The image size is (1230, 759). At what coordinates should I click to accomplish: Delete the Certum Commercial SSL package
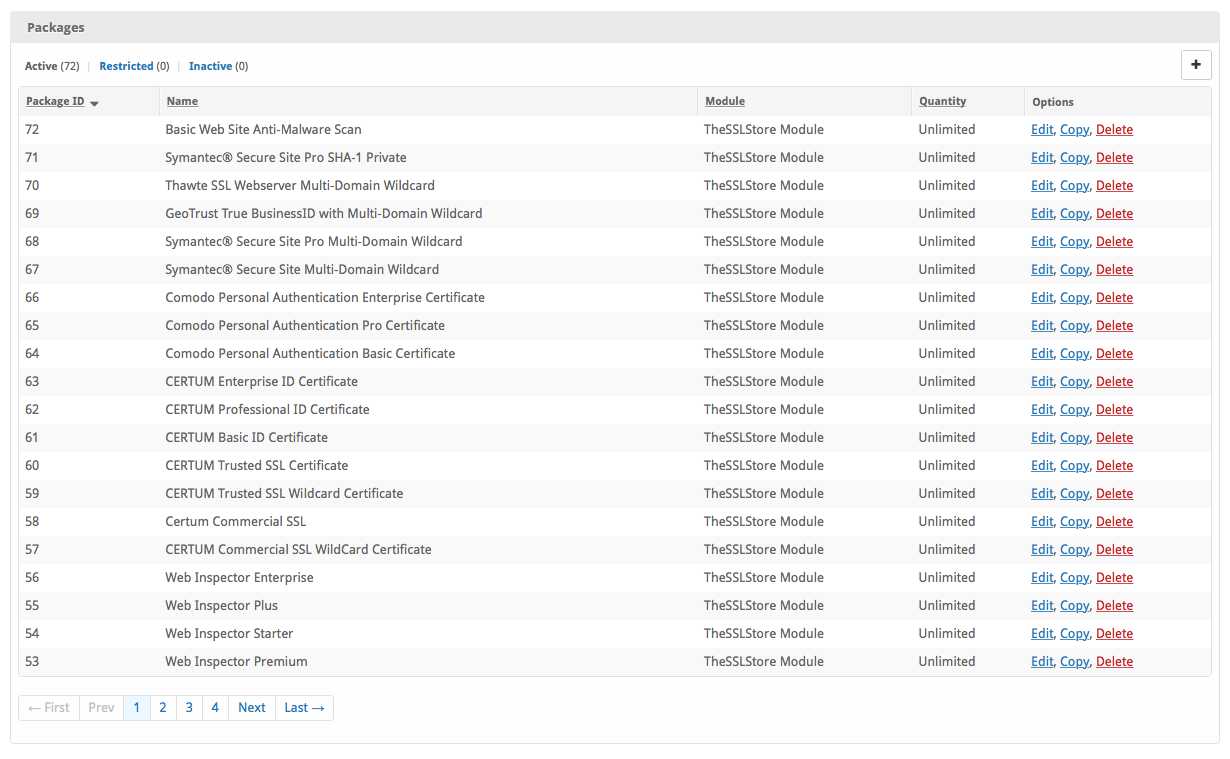coord(1114,522)
